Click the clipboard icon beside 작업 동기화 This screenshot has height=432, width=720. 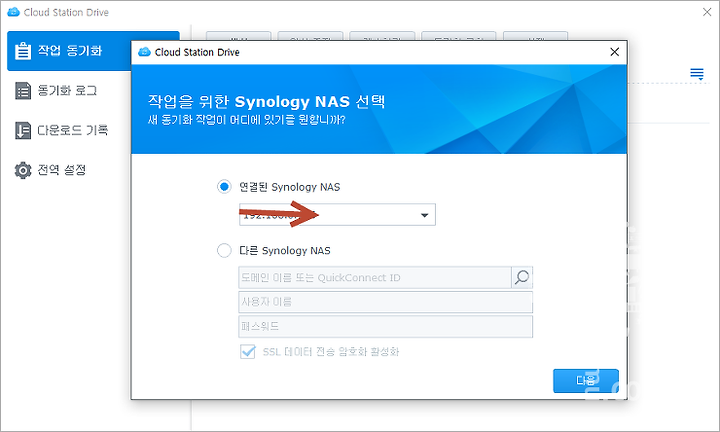pyautogui.click(x=23, y=51)
